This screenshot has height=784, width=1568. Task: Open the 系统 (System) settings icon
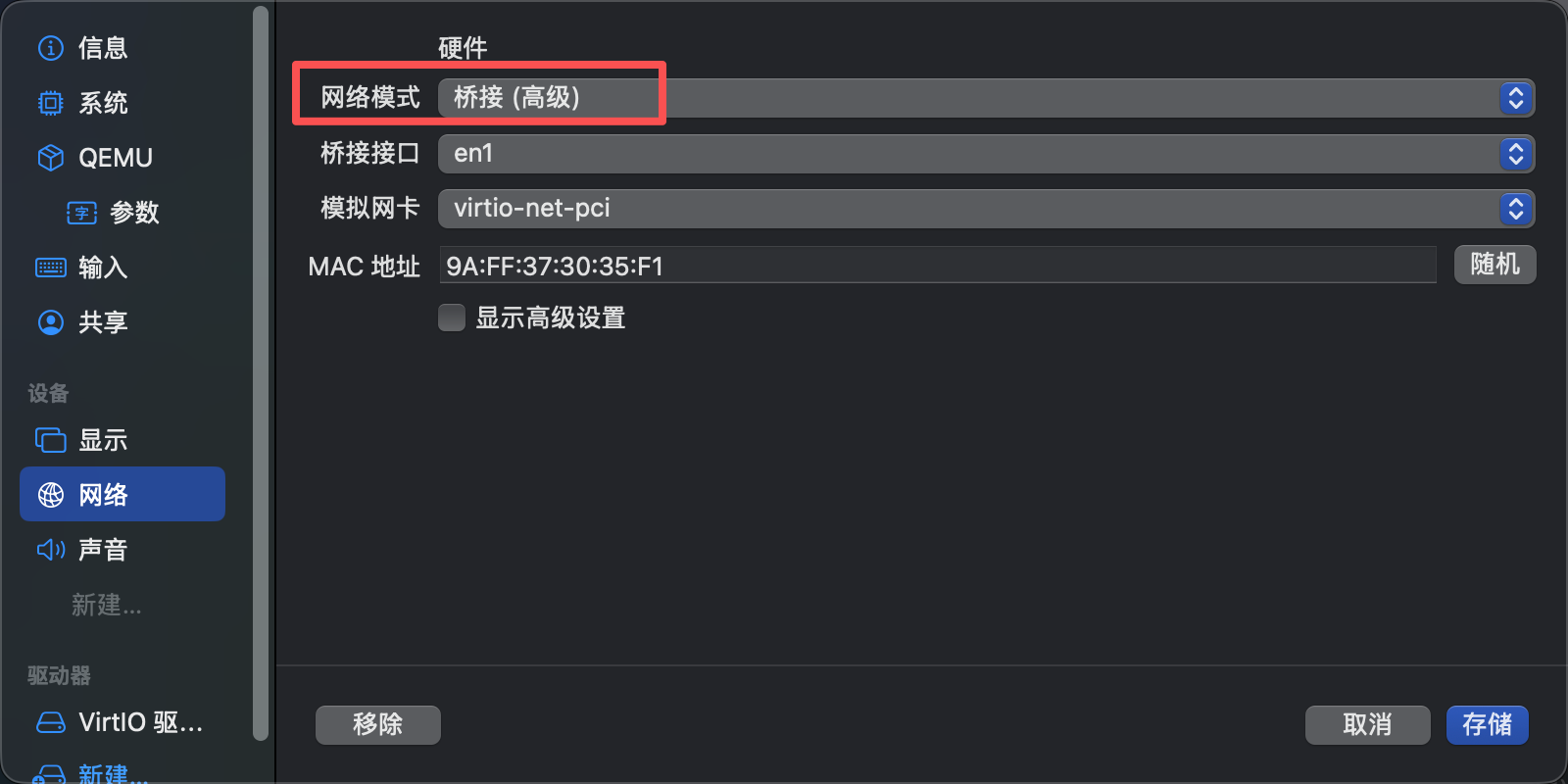click(50, 102)
